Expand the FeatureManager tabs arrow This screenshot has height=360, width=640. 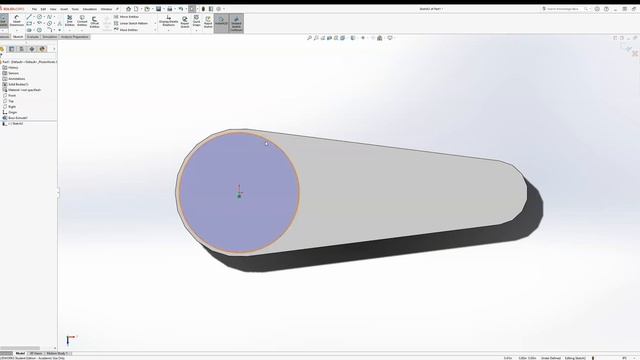click(54, 49)
